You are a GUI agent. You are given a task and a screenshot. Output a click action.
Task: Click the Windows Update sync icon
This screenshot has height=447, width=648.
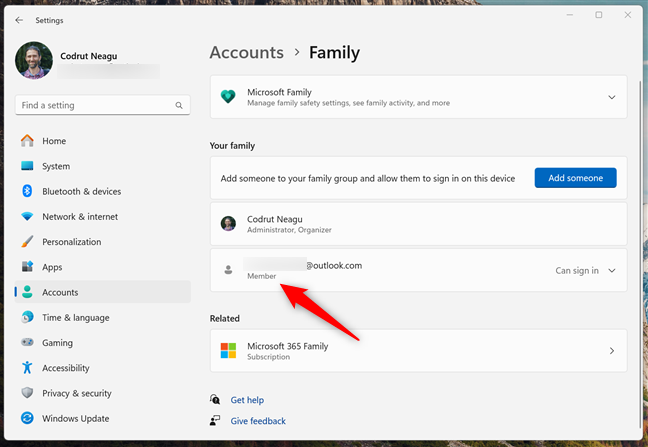27,418
